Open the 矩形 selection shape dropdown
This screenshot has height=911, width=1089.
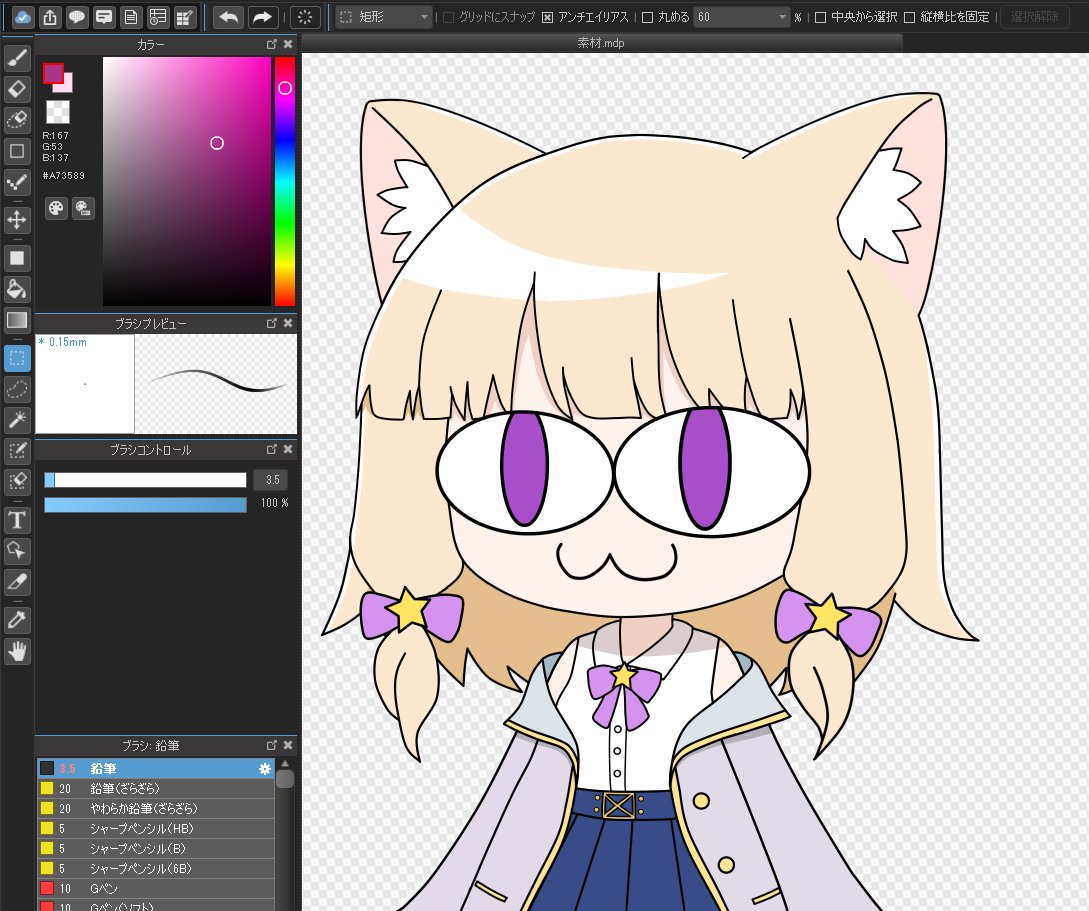click(x=384, y=17)
